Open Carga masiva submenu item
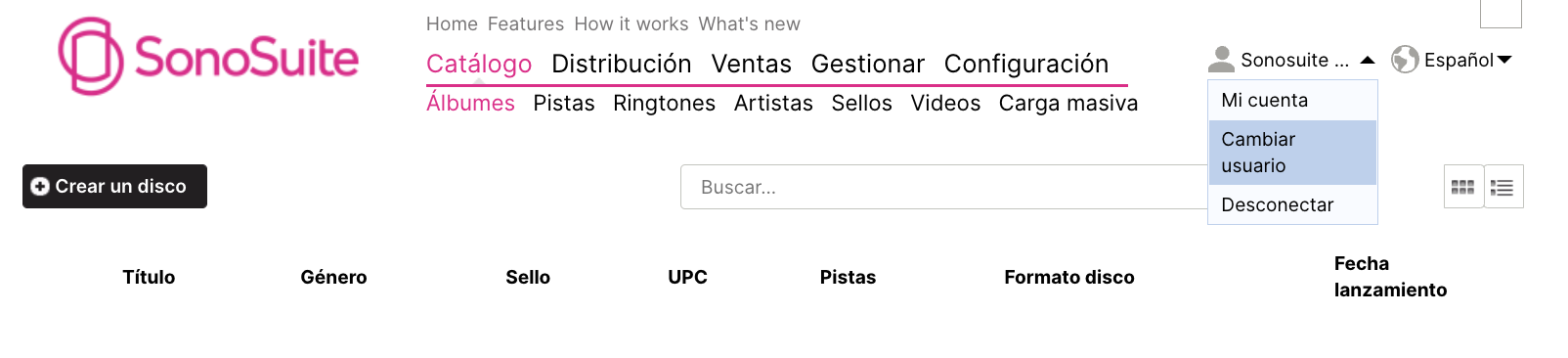This screenshot has height=358, width=1568. click(1068, 103)
